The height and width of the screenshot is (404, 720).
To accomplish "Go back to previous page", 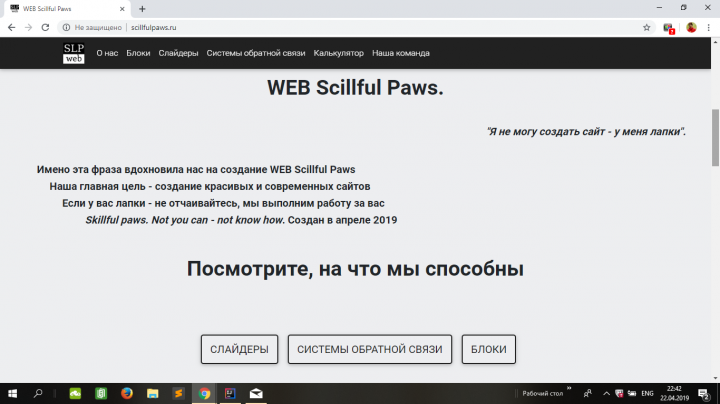I will [x=11, y=28].
